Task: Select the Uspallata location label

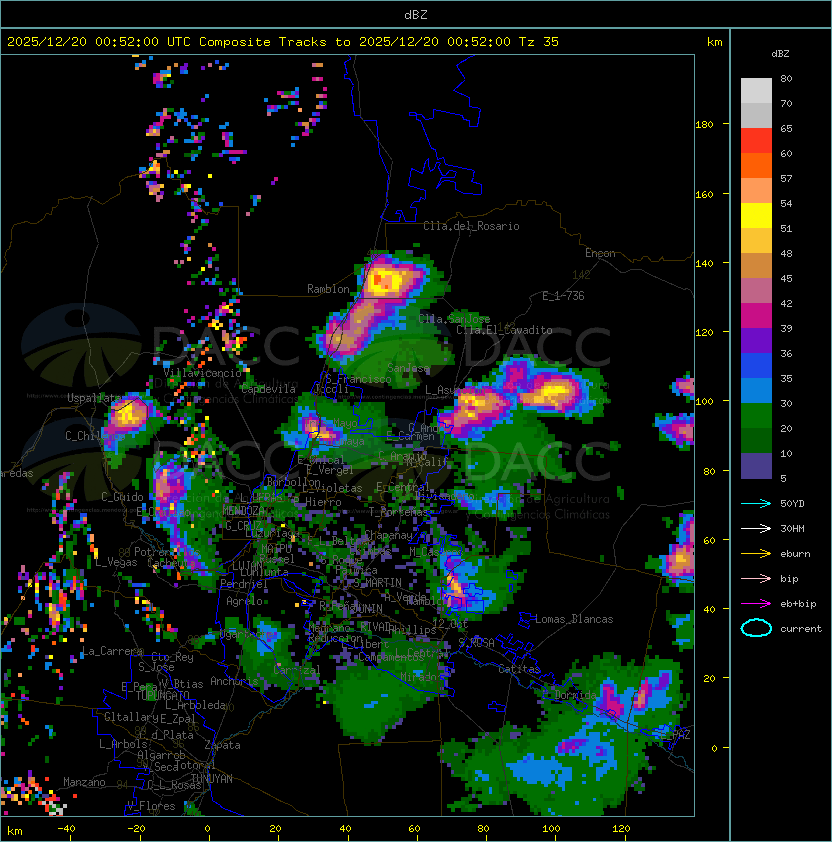Action: (x=95, y=398)
